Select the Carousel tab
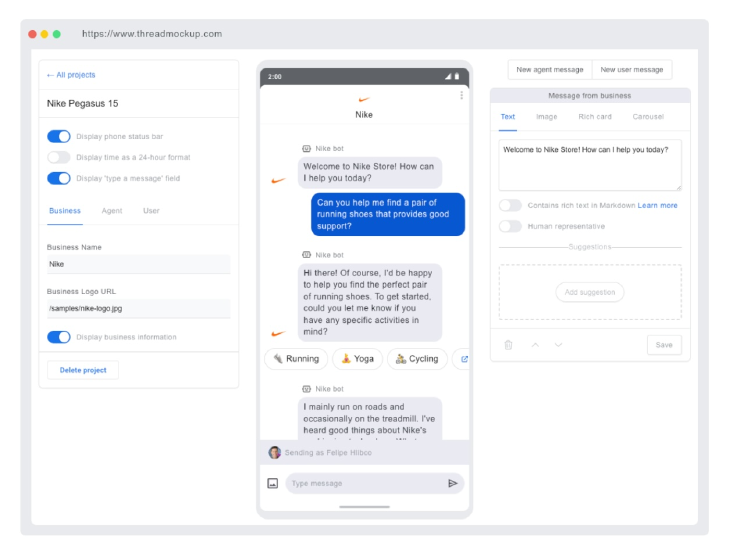This screenshot has height=556, width=730. pos(647,117)
